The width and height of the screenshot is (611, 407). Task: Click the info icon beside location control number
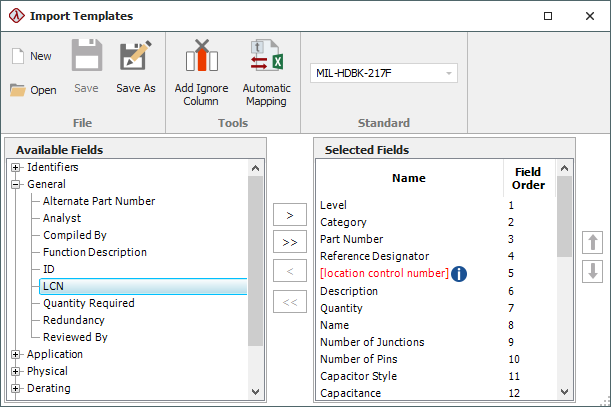[x=459, y=274]
